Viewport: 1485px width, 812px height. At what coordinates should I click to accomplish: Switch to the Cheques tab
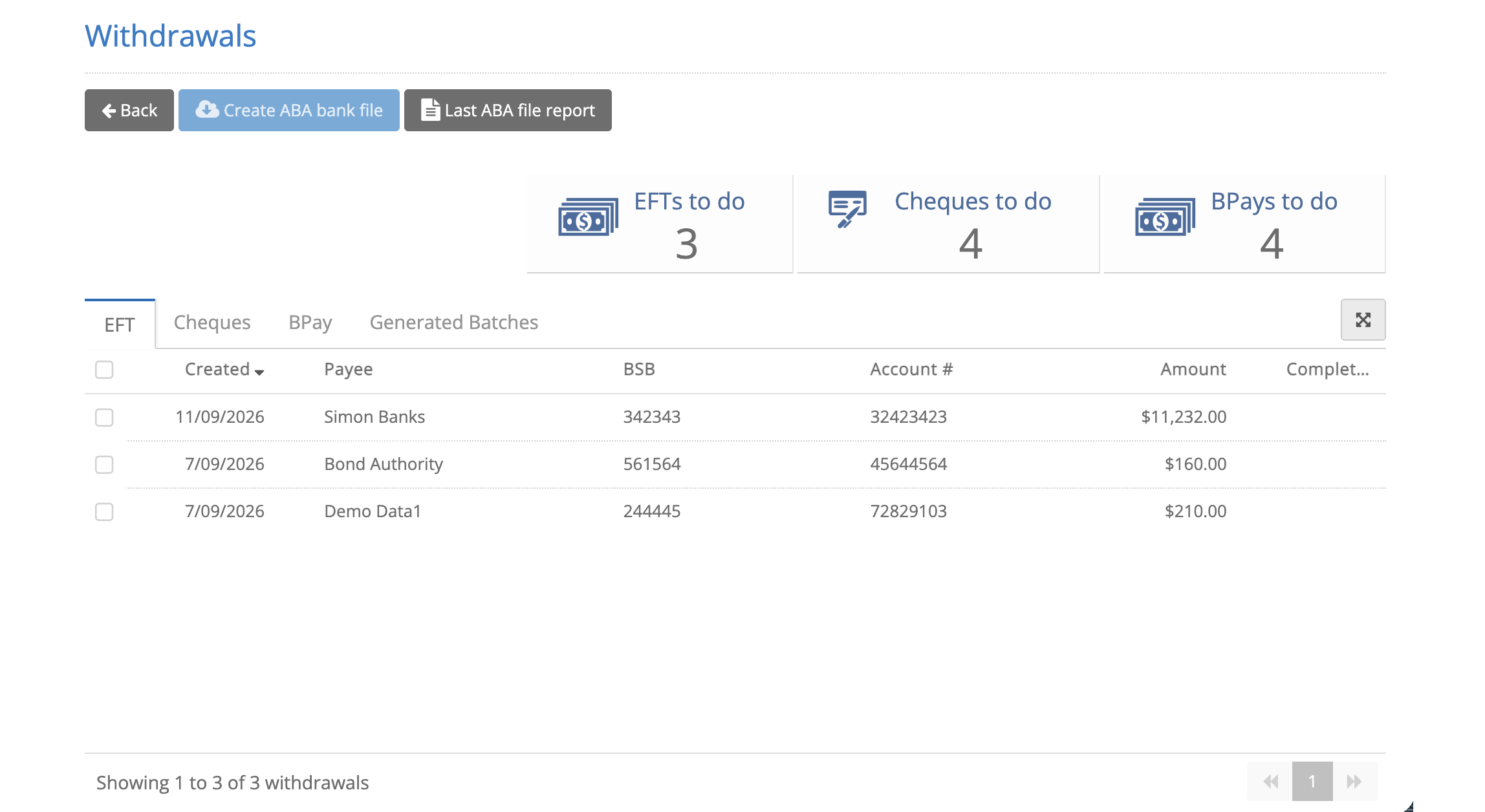click(x=212, y=322)
